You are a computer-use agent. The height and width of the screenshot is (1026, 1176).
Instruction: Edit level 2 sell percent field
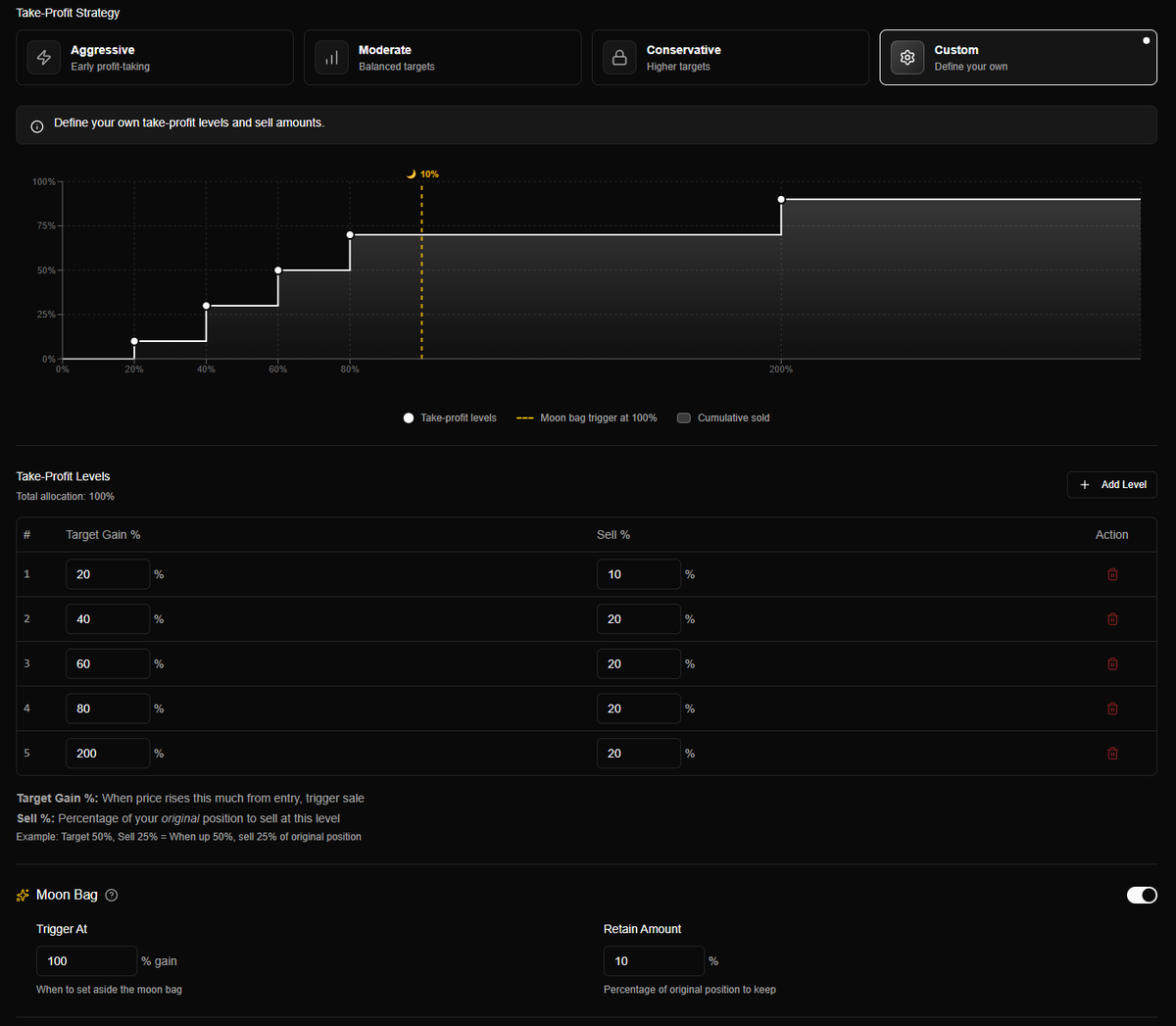pyautogui.click(x=639, y=619)
